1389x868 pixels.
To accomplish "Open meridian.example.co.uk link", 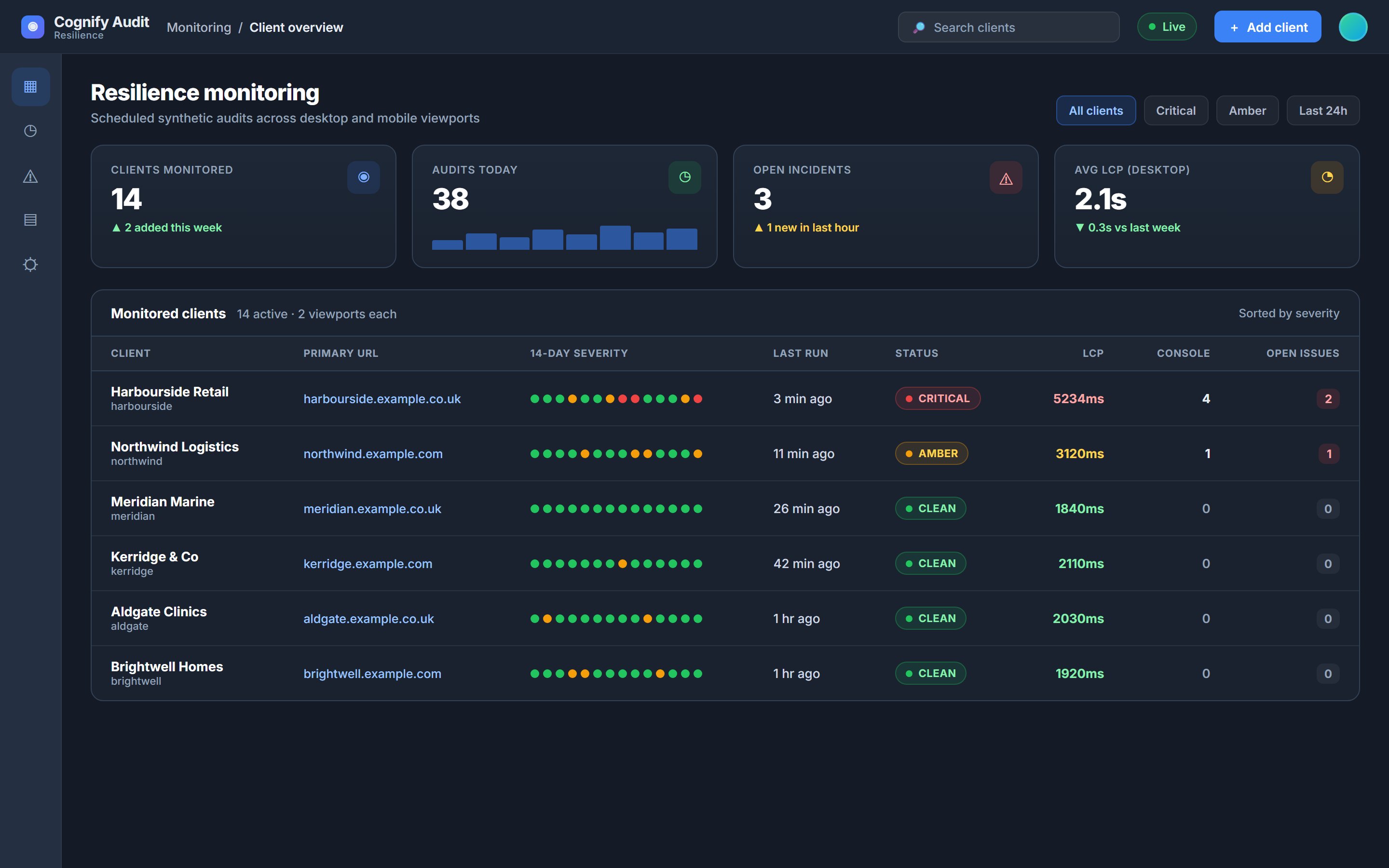I will click(372, 509).
